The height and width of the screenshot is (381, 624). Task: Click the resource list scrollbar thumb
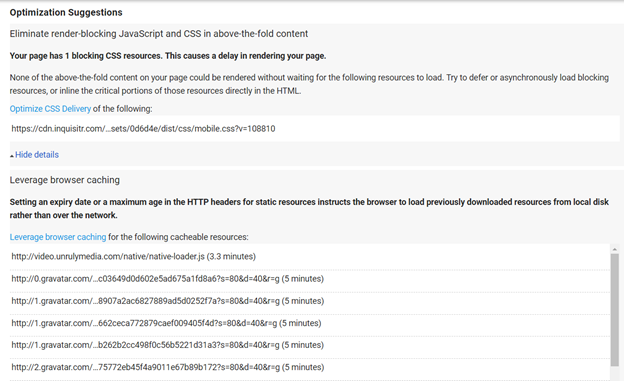coord(614,310)
